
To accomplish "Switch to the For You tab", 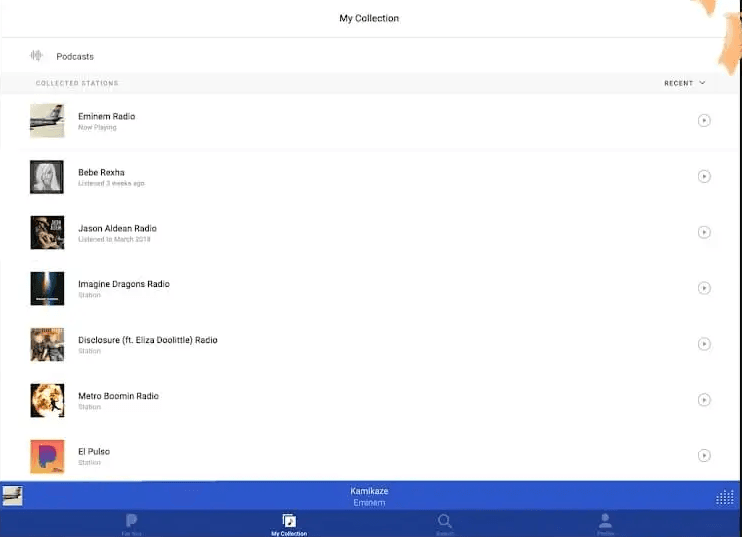I will (x=132, y=525).
